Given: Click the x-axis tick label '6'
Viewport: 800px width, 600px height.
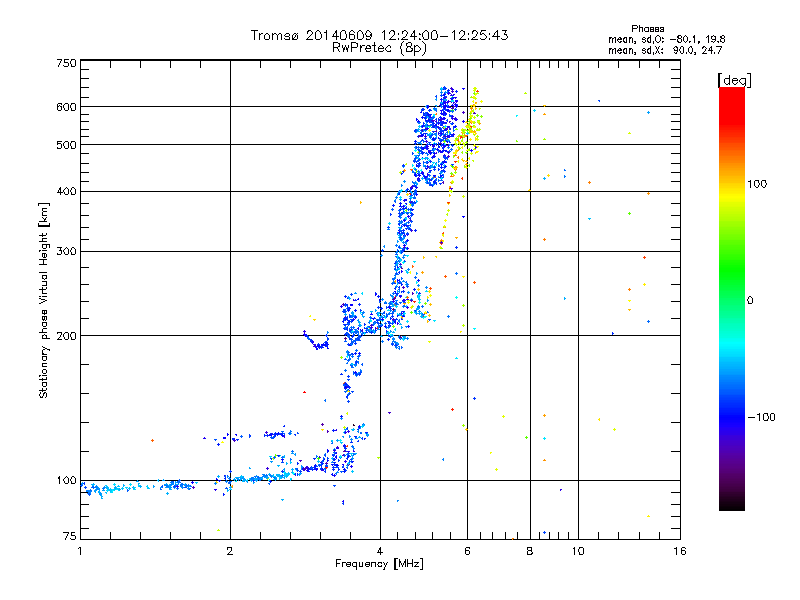Looking at the screenshot, I should [x=467, y=551].
